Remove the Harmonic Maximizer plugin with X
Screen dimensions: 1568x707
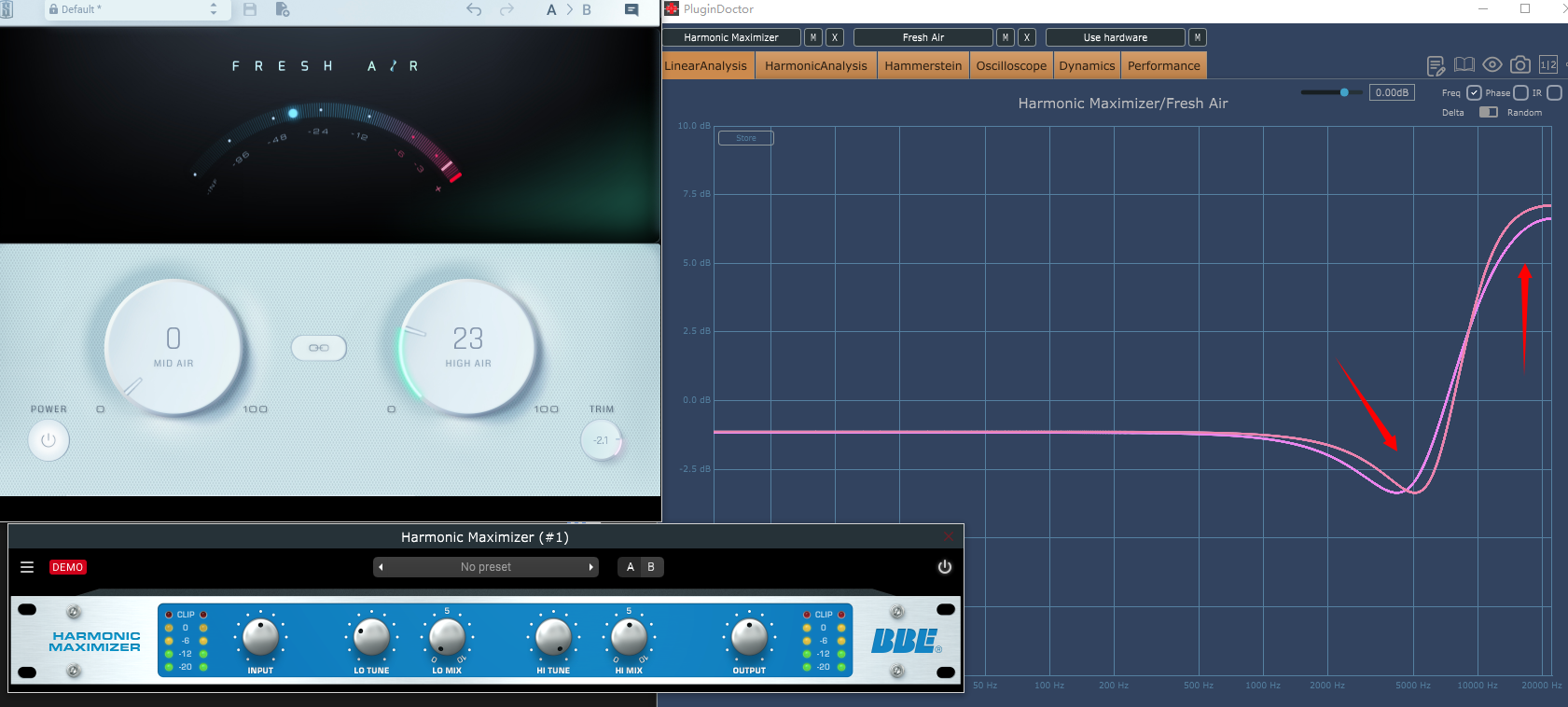[x=835, y=37]
